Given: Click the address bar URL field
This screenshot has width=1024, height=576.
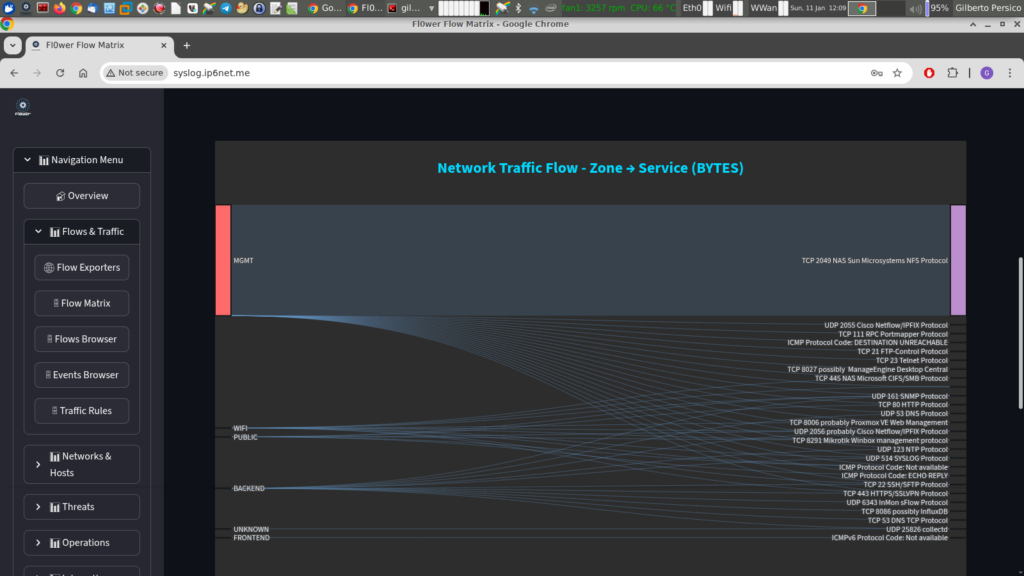Looking at the screenshot, I should pos(500,73).
